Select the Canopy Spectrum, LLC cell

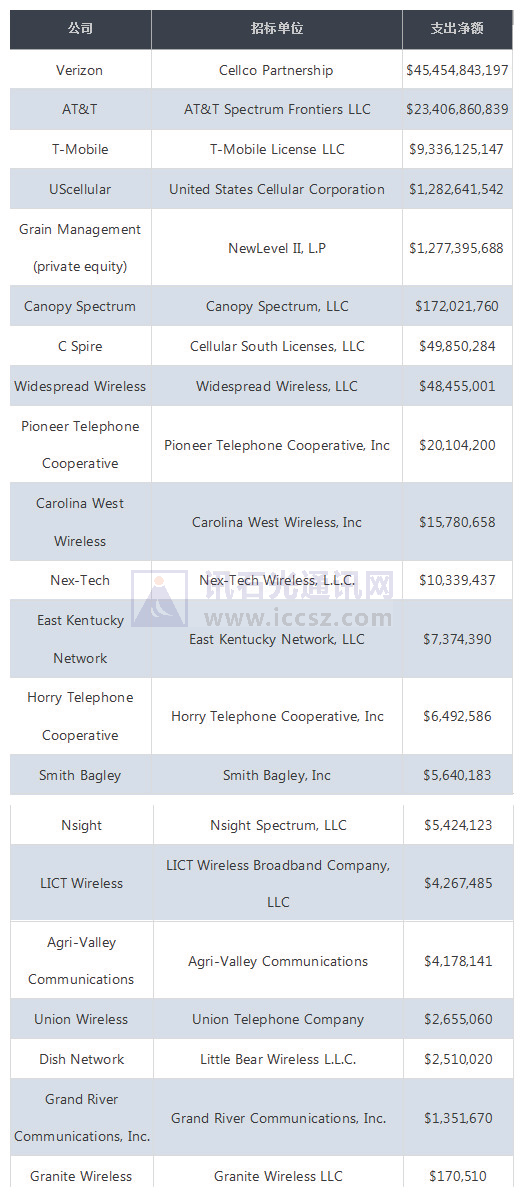277,306
